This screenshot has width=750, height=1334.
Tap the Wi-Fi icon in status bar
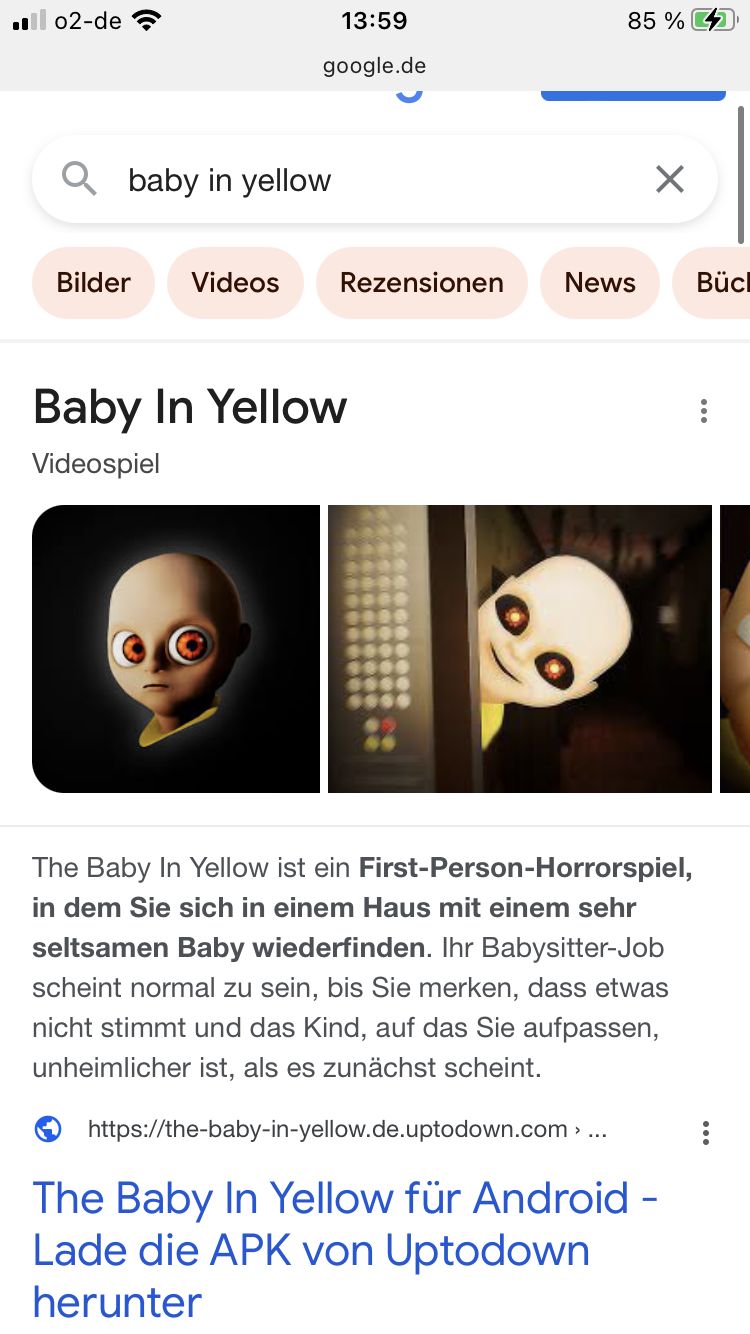click(x=147, y=20)
